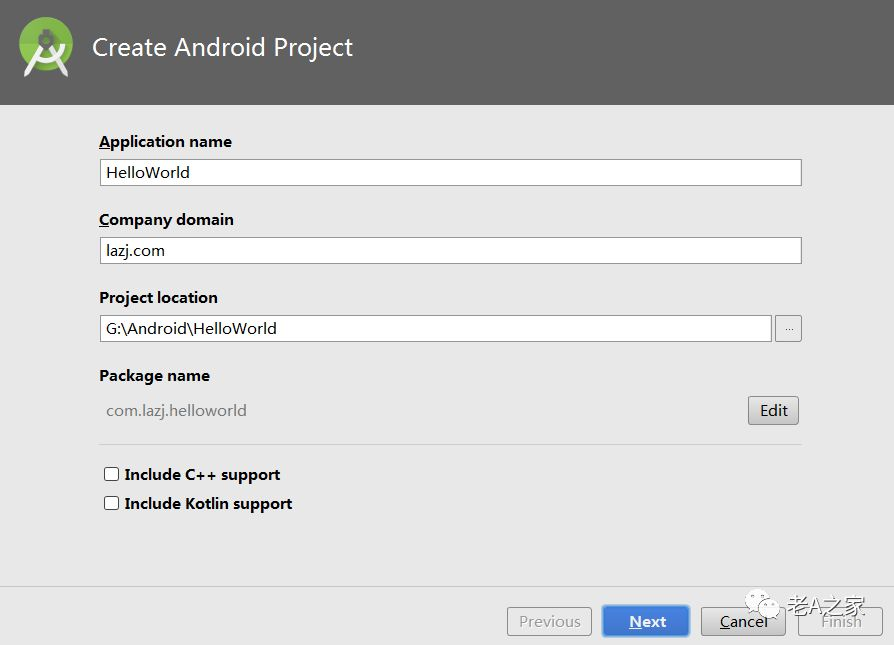This screenshot has height=645, width=894.
Task: Click Edit to change the package name
Action: (772, 410)
